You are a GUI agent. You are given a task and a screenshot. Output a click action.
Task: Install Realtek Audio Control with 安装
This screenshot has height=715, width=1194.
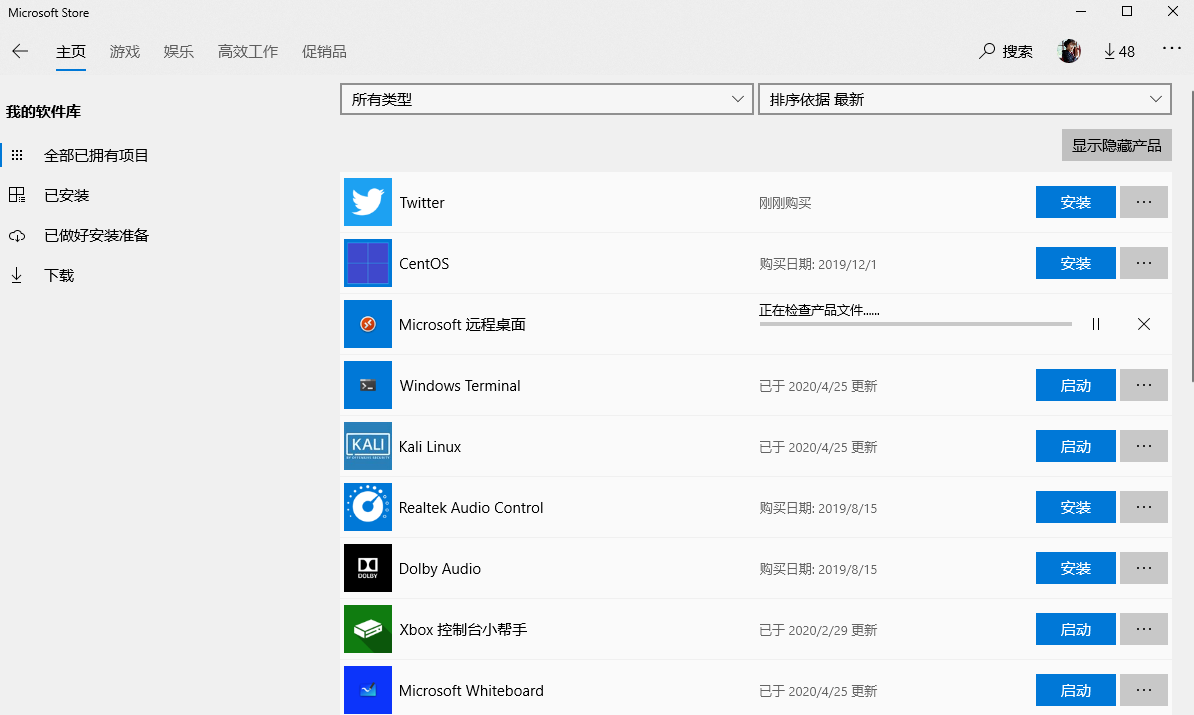pyautogui.click(x=1075, y=506)
